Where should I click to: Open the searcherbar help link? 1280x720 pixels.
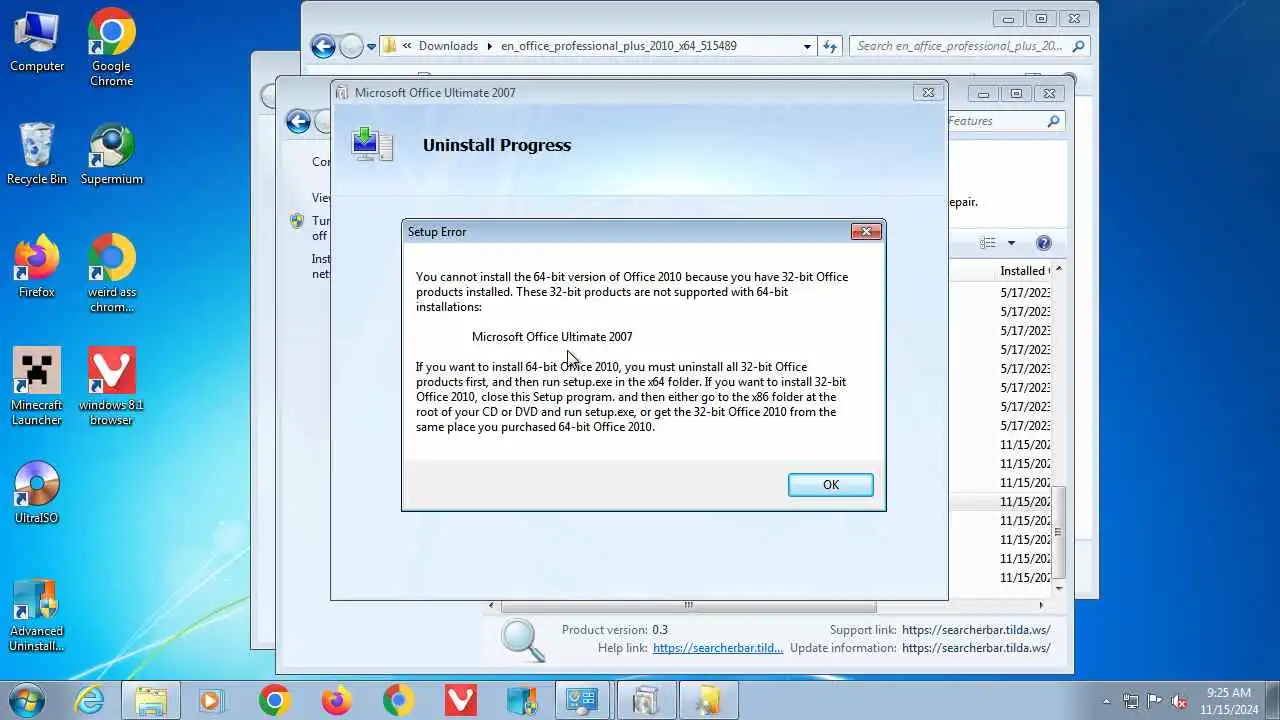tap(718, 648)
